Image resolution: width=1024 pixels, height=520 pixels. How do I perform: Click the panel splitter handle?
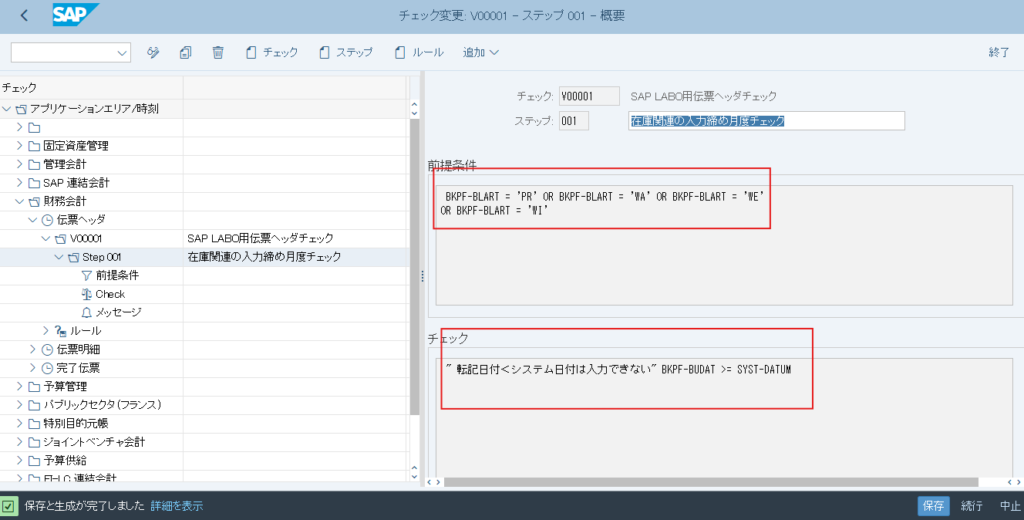pyautogui.click(x=423, y=276)
